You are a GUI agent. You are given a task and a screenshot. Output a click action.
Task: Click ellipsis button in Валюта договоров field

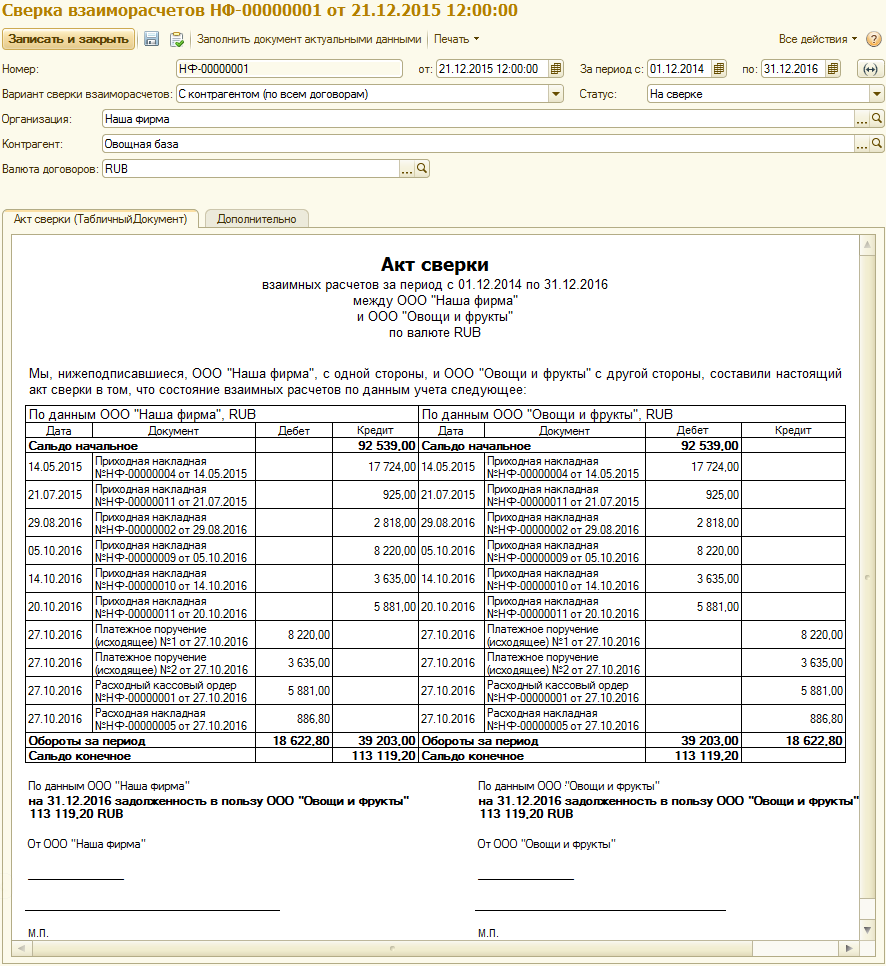(x=407, y=169)
